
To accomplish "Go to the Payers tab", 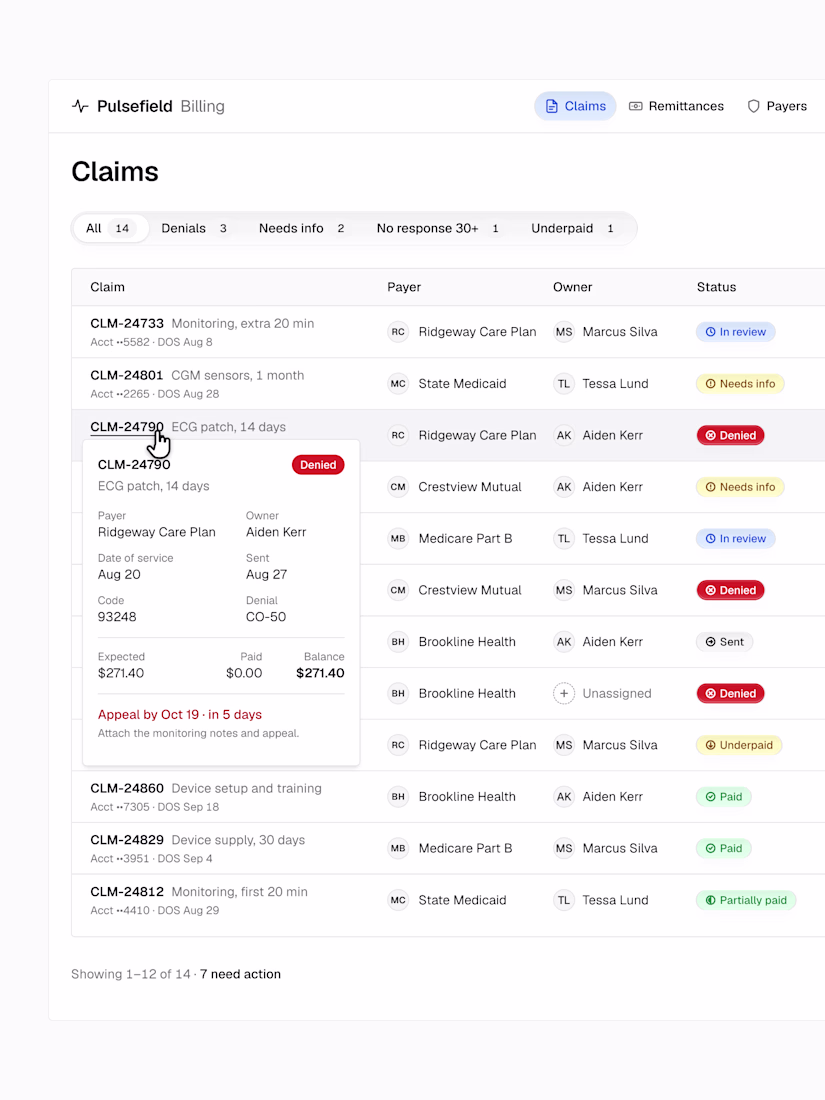I will 777,106.
